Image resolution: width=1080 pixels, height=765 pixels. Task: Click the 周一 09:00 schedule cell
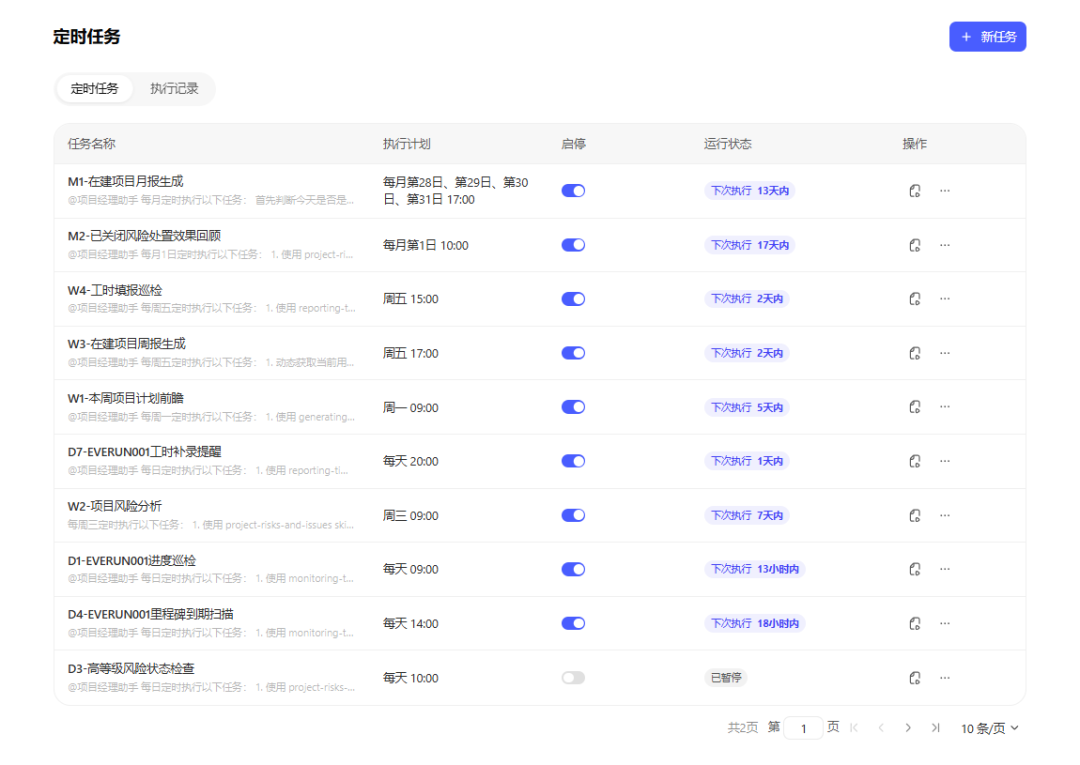[411, 408]
